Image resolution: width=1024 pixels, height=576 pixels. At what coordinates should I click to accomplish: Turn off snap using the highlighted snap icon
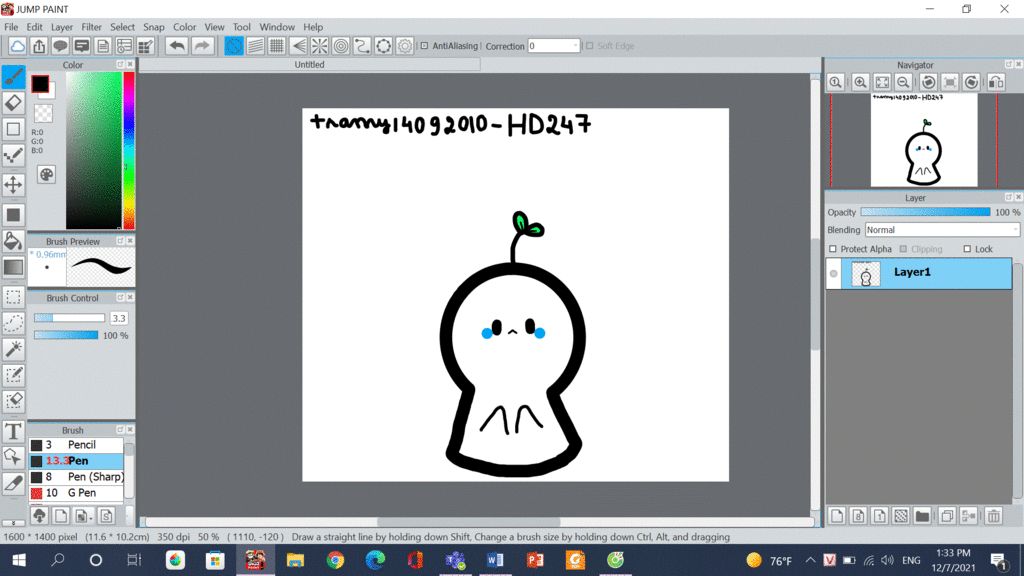[234, 46]
